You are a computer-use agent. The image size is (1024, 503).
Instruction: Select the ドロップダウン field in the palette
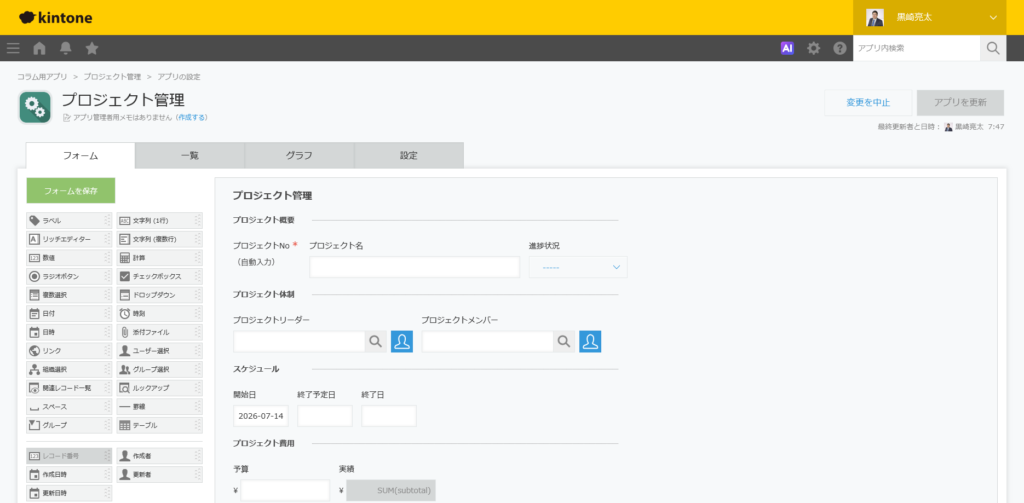point(159,295)
